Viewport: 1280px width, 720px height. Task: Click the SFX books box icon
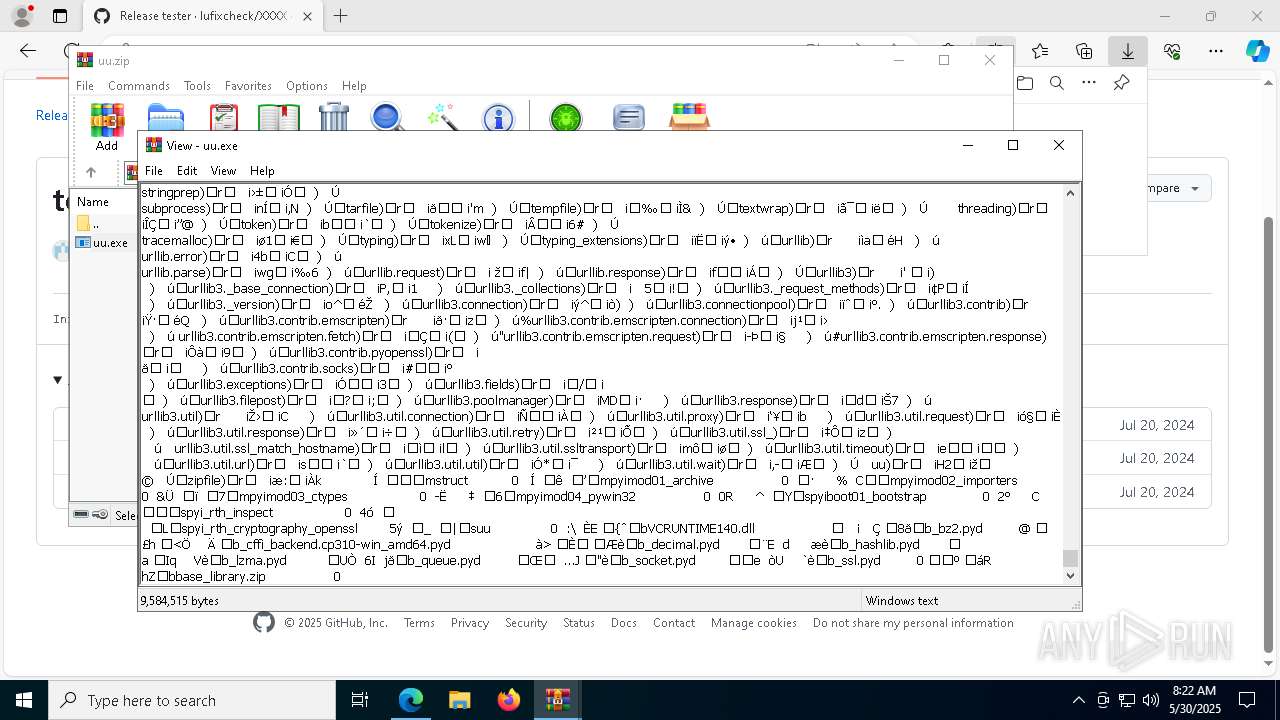coord(690,118)
